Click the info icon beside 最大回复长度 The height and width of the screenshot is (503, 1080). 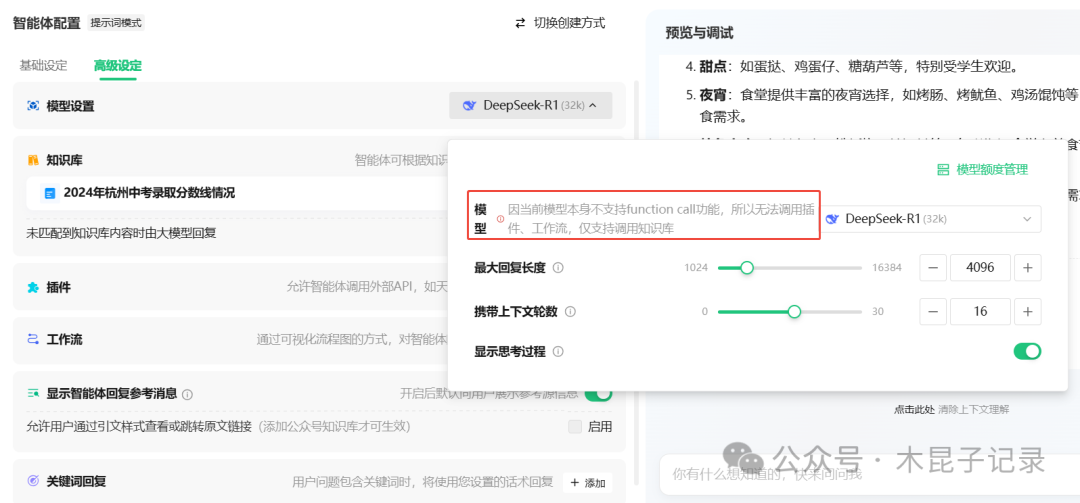pos(558,268)
